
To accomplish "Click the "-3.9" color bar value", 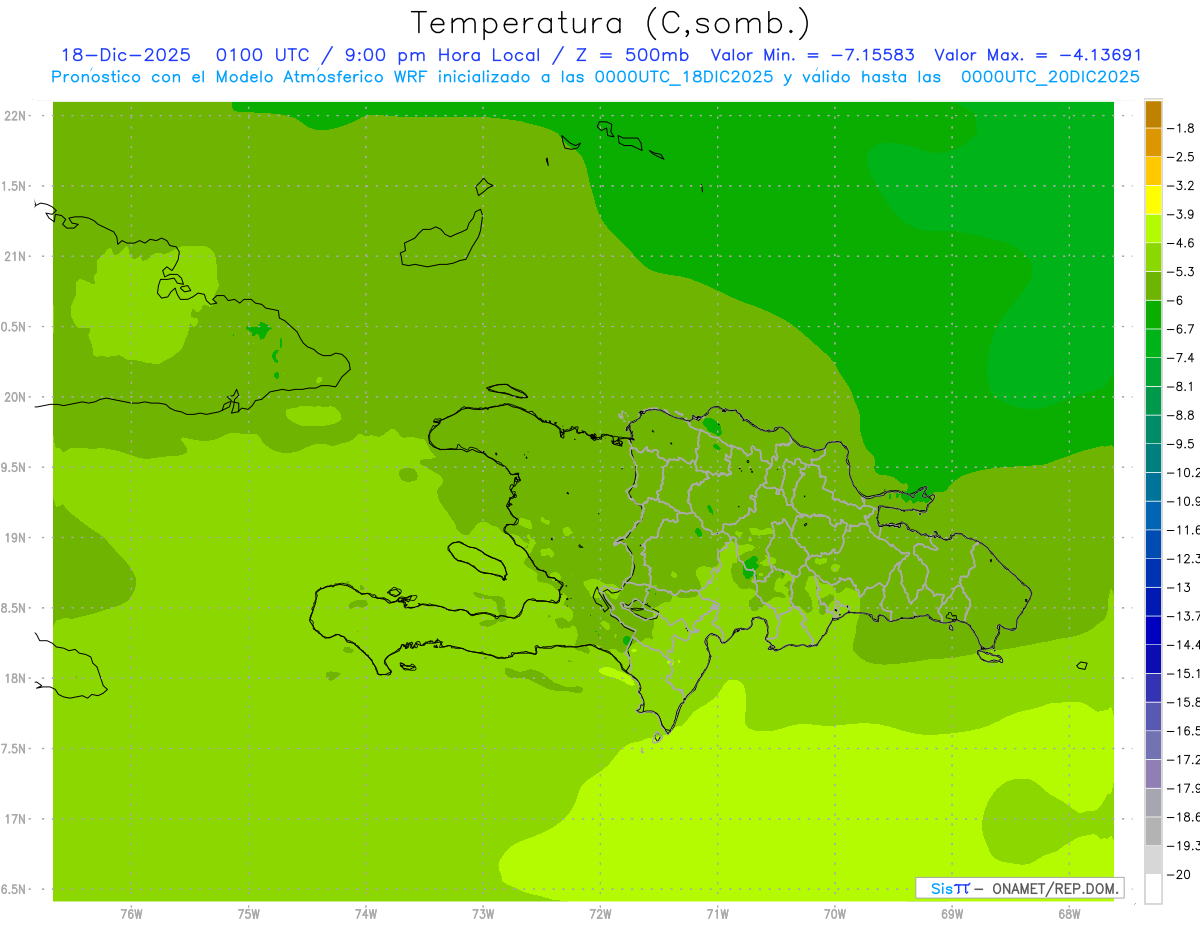I will tap(1182, 214).
